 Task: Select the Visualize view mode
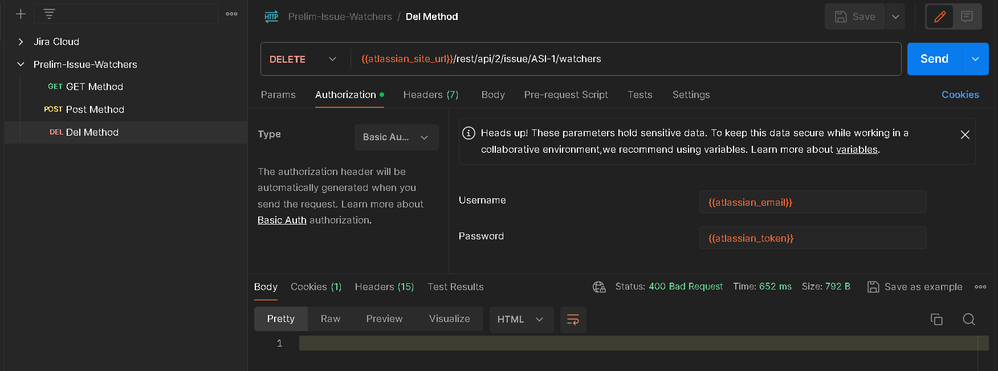(449, 319)
